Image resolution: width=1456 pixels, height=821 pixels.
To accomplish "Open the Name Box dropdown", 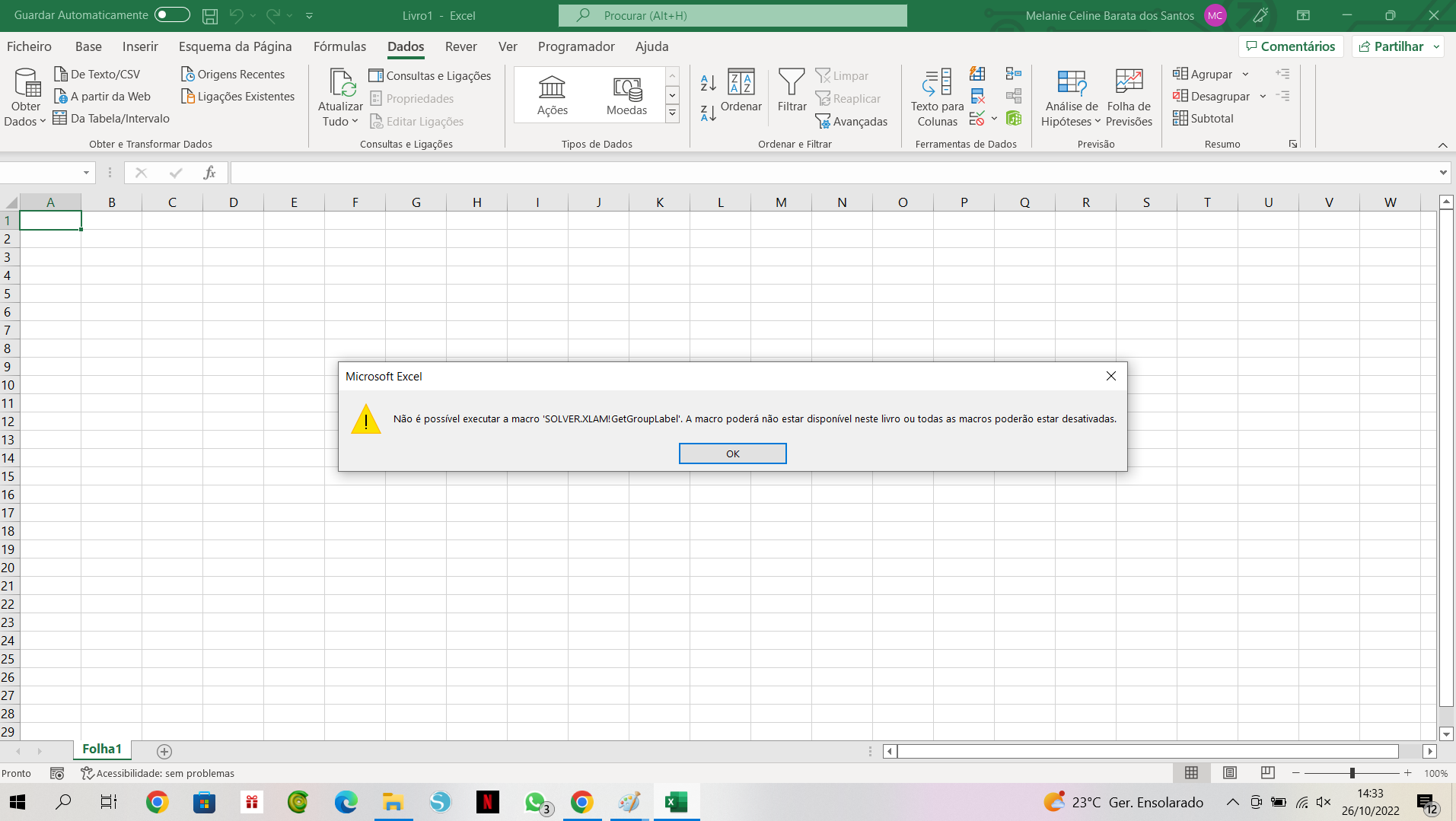I will (x=86, y=173).
